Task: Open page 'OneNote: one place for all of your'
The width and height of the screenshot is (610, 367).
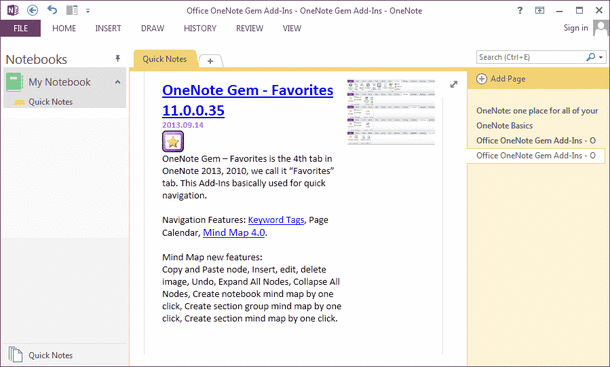Action: coord(537,111)
